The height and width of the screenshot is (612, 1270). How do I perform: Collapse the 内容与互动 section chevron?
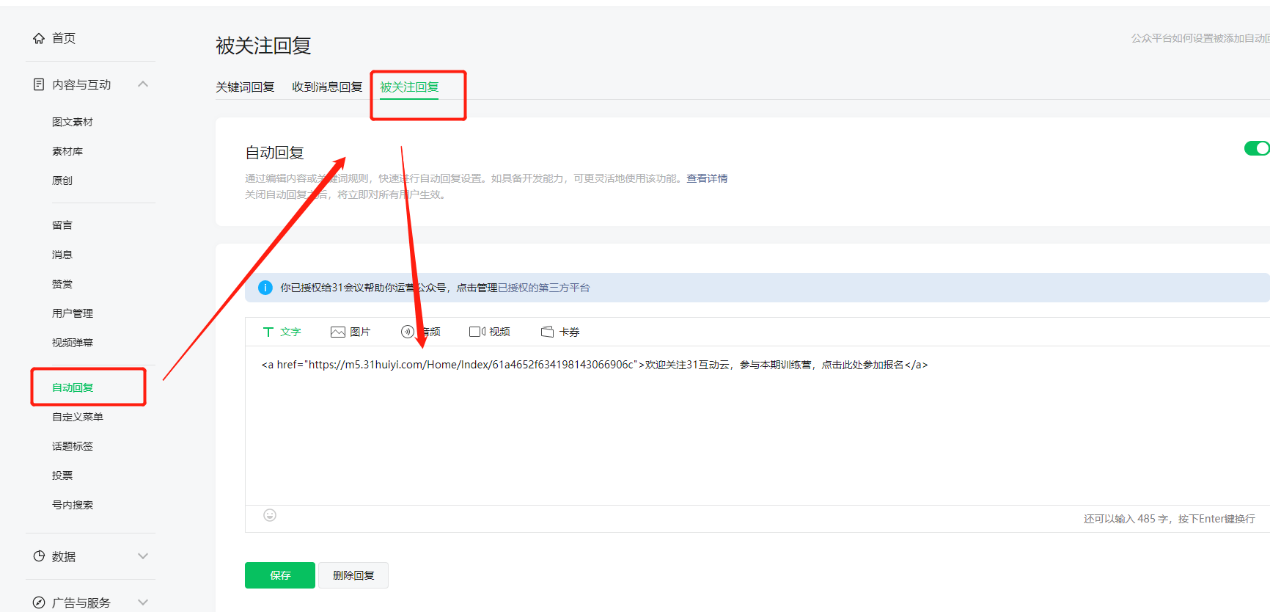(x=143, y=85)
